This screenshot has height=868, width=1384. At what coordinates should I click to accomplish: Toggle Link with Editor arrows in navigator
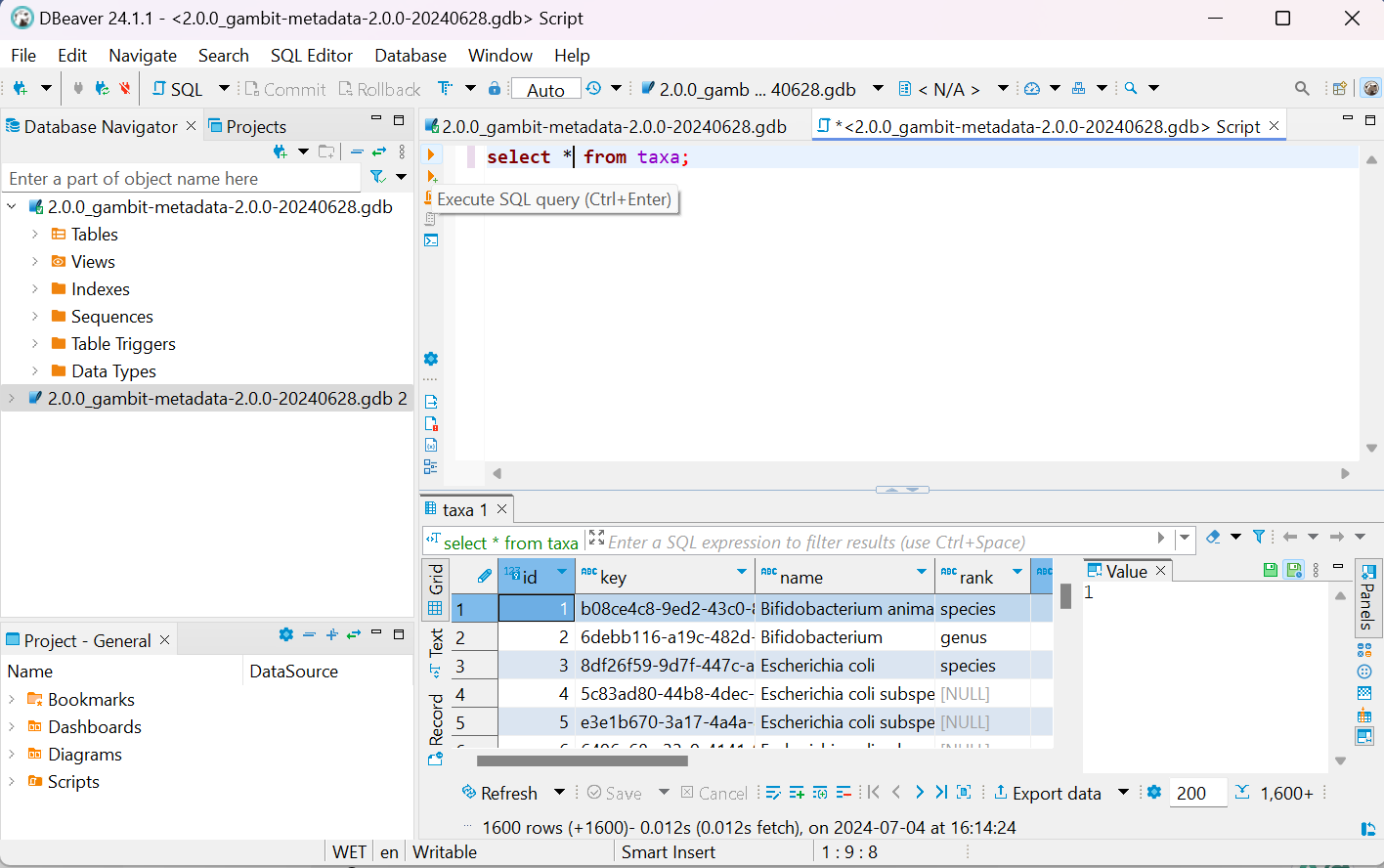[x=379, y=152]
